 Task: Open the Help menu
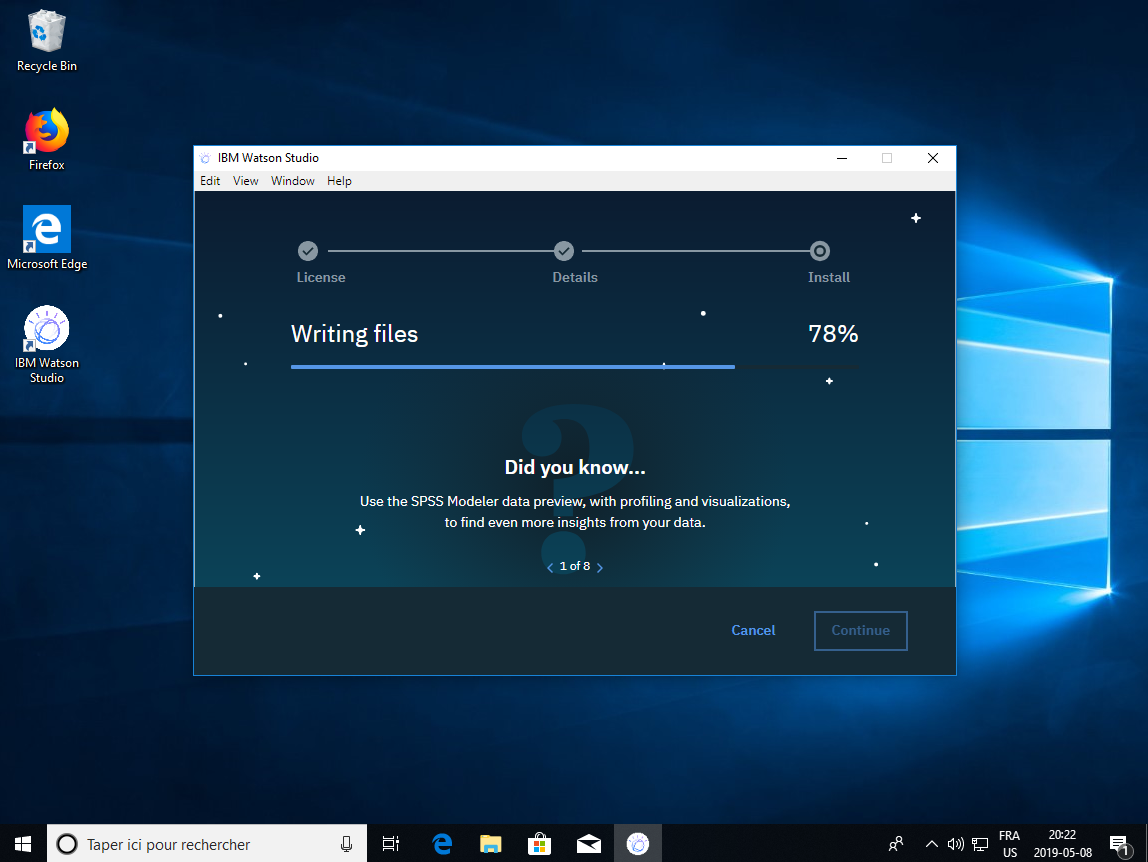point(339,181)
